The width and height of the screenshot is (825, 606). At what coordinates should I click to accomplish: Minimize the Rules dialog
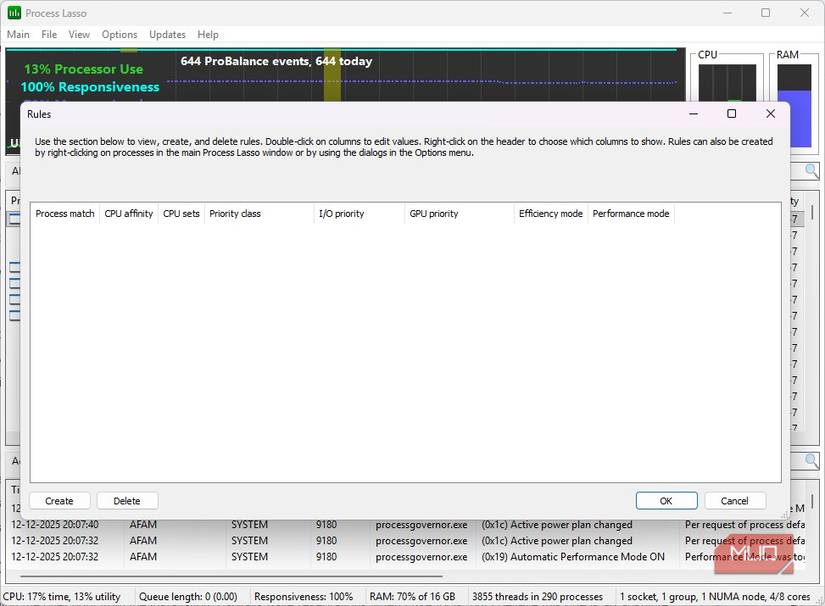pyautogui.click(x=693, y=114)
